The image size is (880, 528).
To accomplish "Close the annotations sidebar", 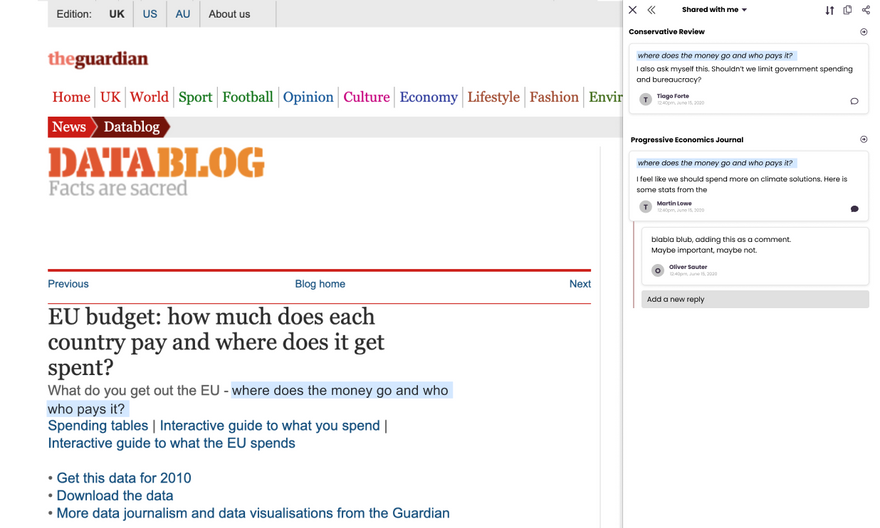I will click(x=633, y=10).
